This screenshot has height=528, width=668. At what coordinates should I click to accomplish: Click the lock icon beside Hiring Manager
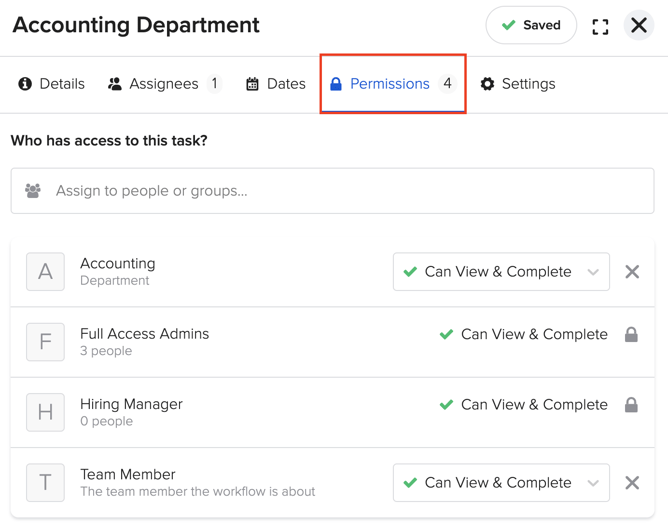(x=631, y=405)
